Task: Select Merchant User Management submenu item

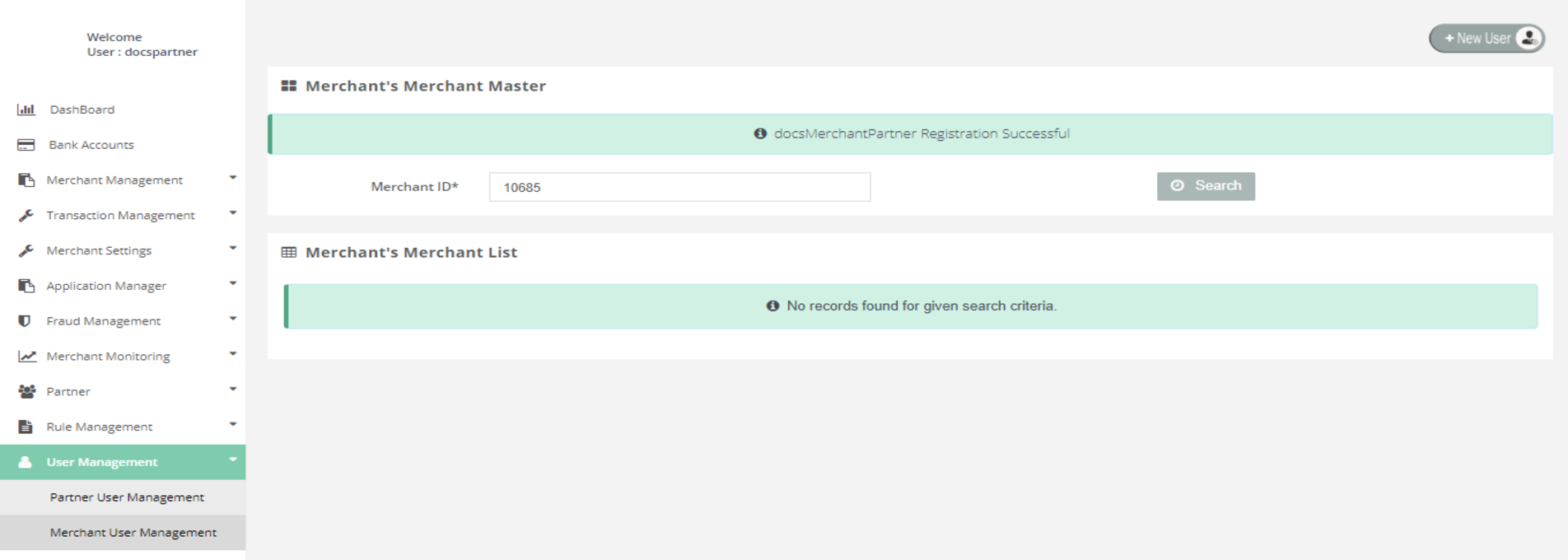Action: [133, 533]
